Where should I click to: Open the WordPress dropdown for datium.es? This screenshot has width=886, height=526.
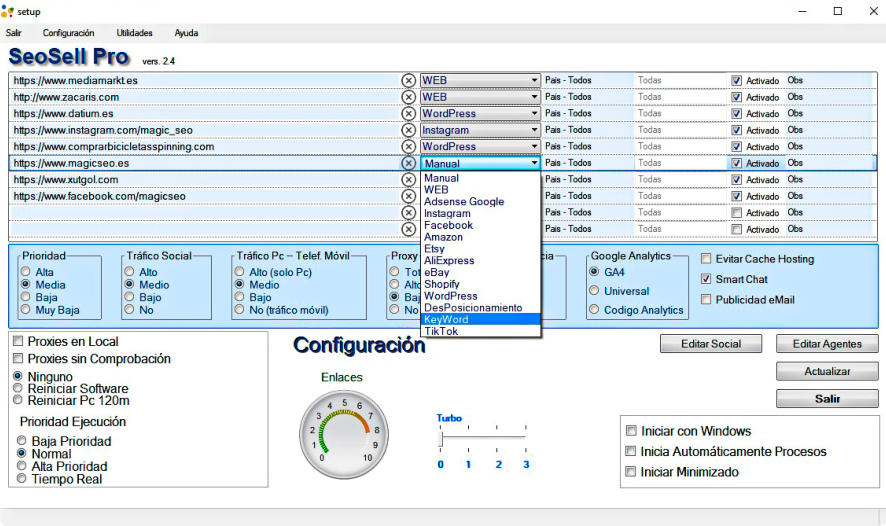480,114
